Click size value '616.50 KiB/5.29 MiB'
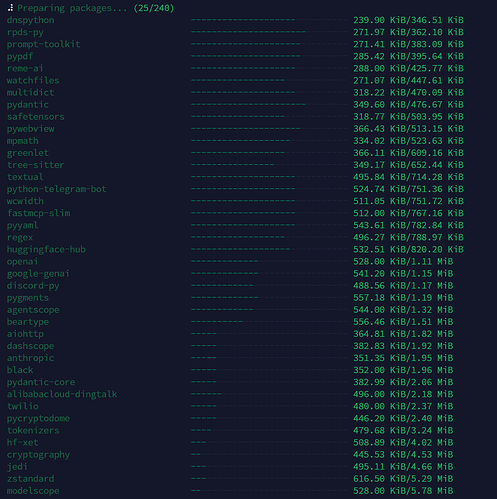Viewport: 497px width, 499px height. [403, 479]
